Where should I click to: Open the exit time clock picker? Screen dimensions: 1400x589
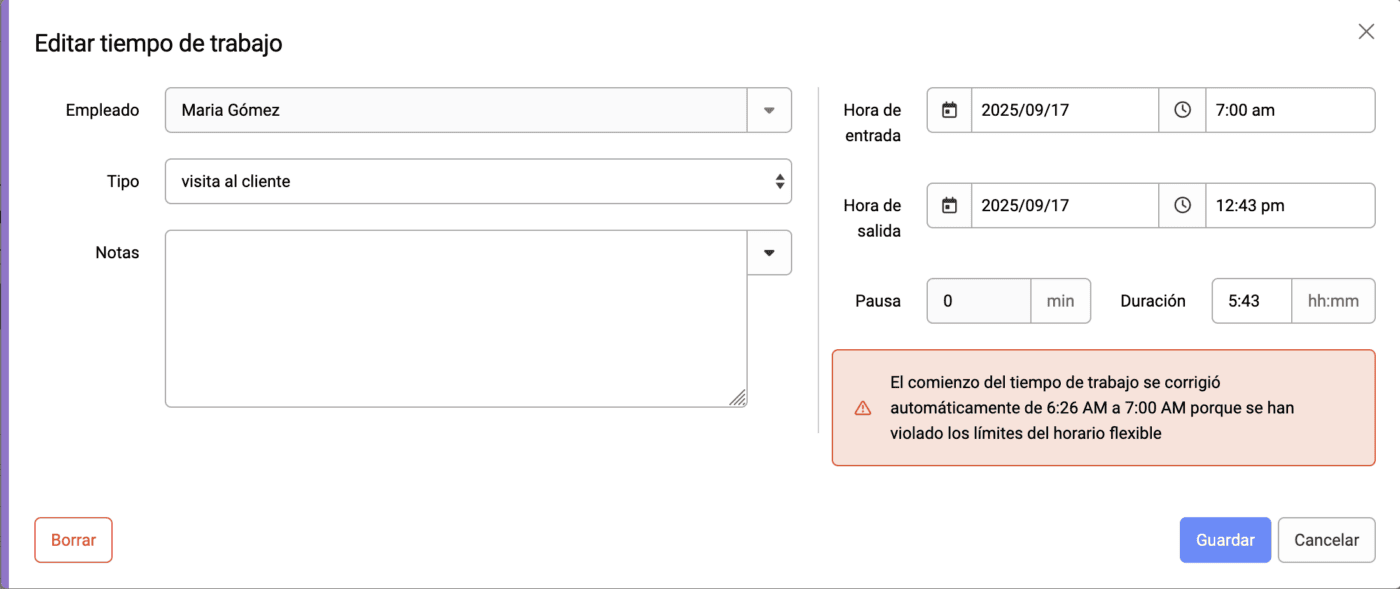tap(1183, 205)
